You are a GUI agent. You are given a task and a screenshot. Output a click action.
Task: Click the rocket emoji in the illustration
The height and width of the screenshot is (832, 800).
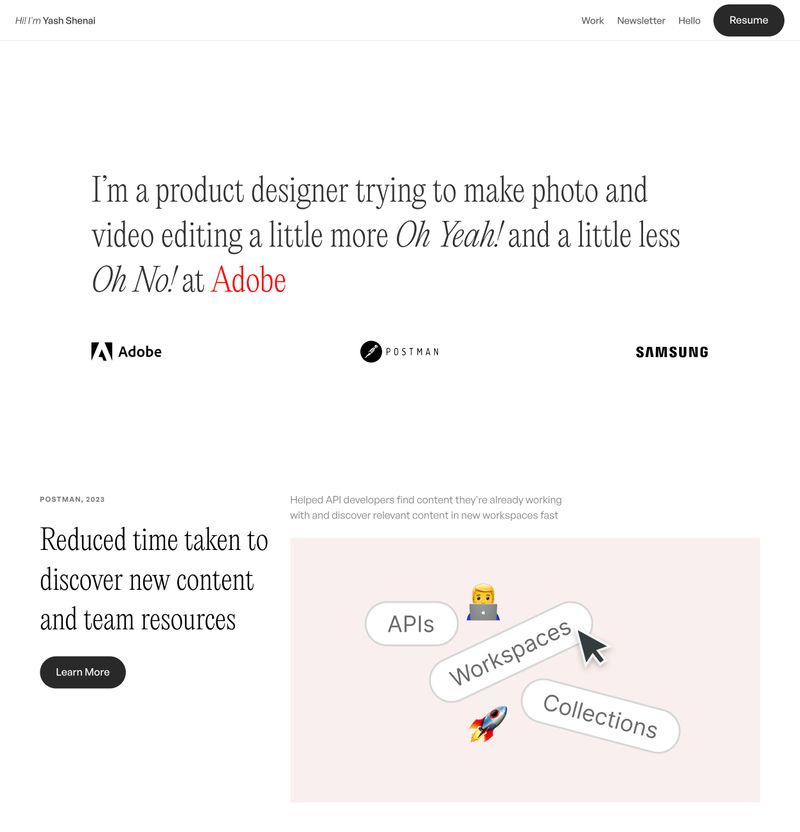(488, 723)
